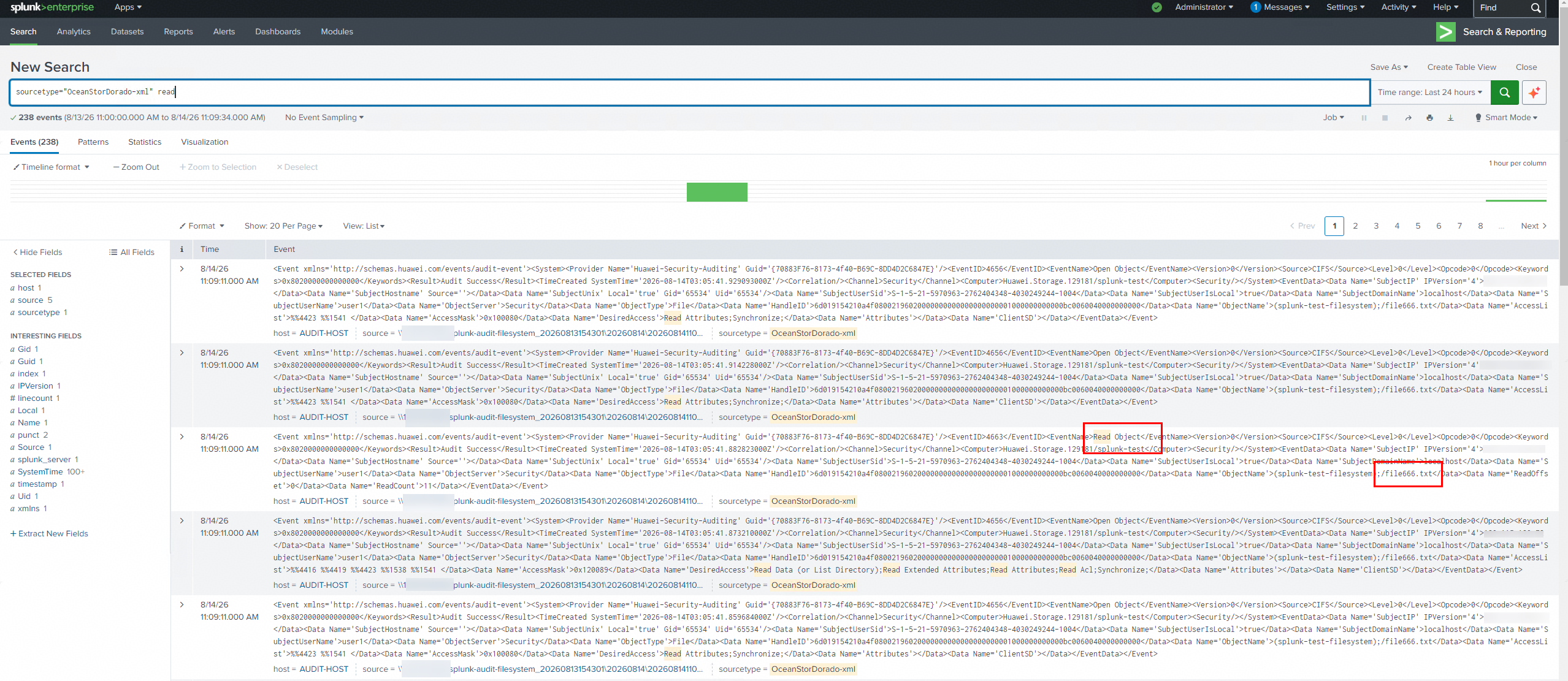1568x681 pixels.
Task: Close the current search
Action: point(1526,67)
